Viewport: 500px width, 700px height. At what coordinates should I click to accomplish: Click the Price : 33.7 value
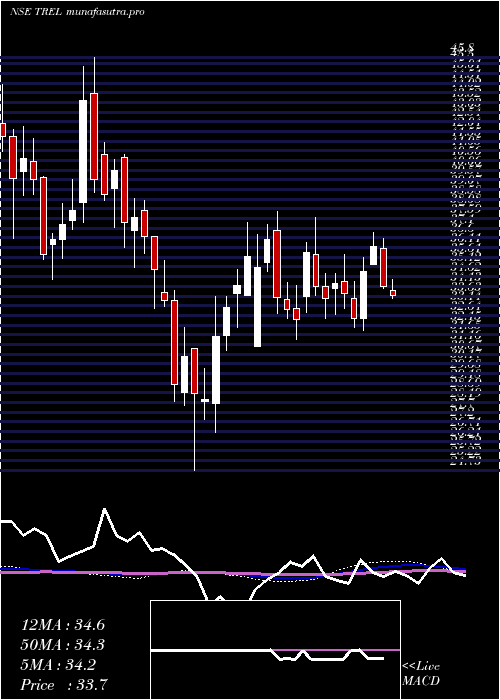click(x=63, y=685)
